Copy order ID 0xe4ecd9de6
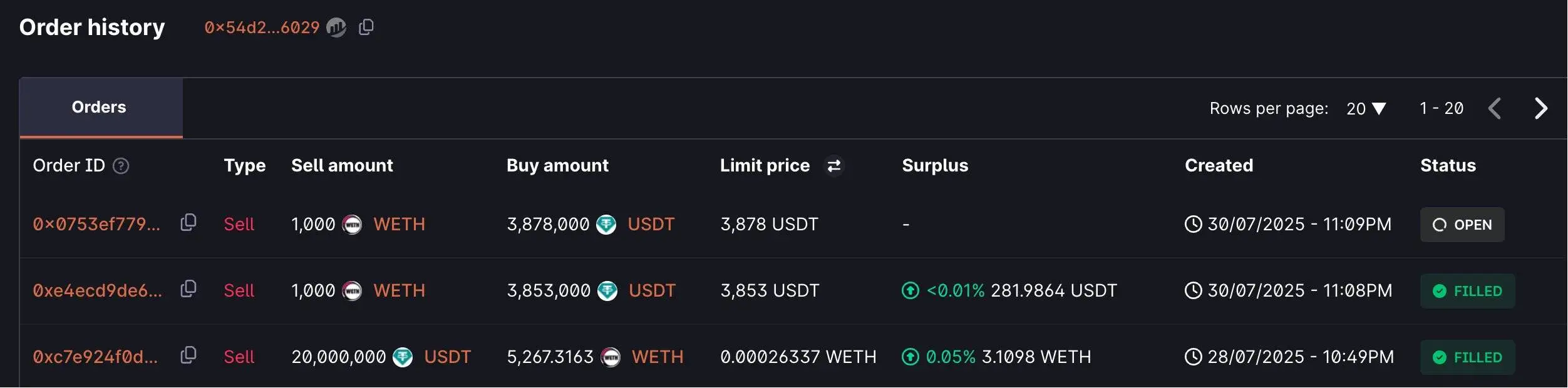The width and height of the screenshot is (1568, 388). [189, 290]
